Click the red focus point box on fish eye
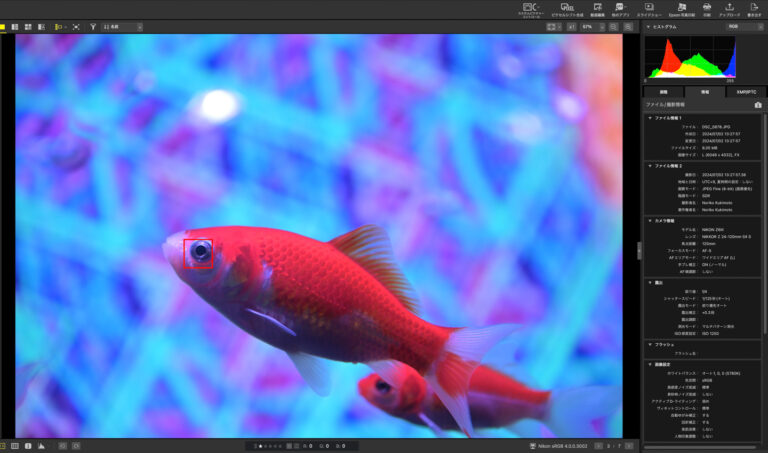The height and width of the screenshot is (453, 768). pos(199,252)
